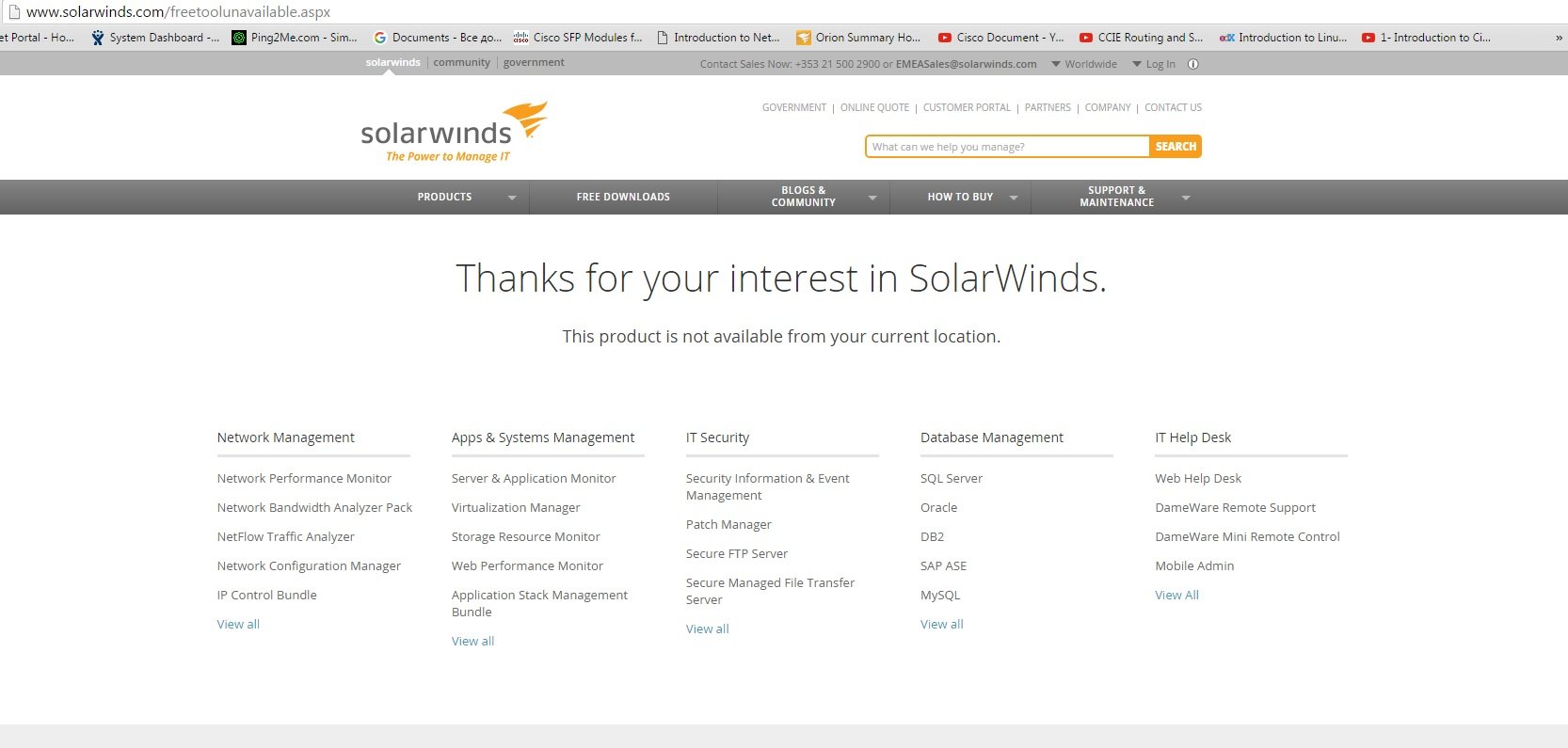Go to Free Downloads
Viewport: 1568px width, 748px height.
coord(623,197)
